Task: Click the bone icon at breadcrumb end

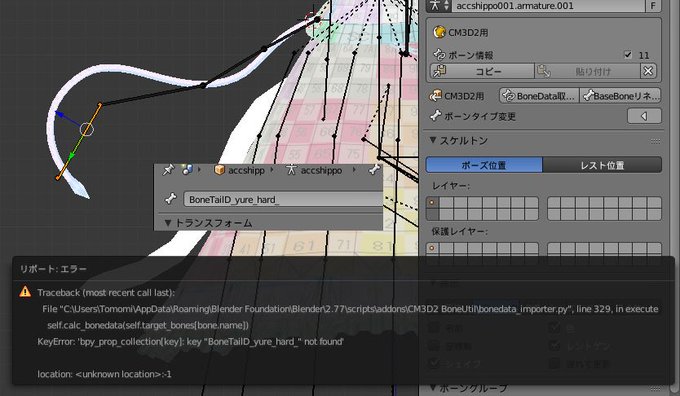Action: (374, 170)
